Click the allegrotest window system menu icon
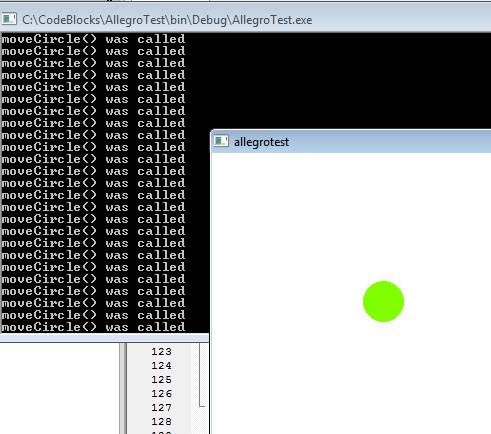491x434 pixels. (x=221, y=141)
